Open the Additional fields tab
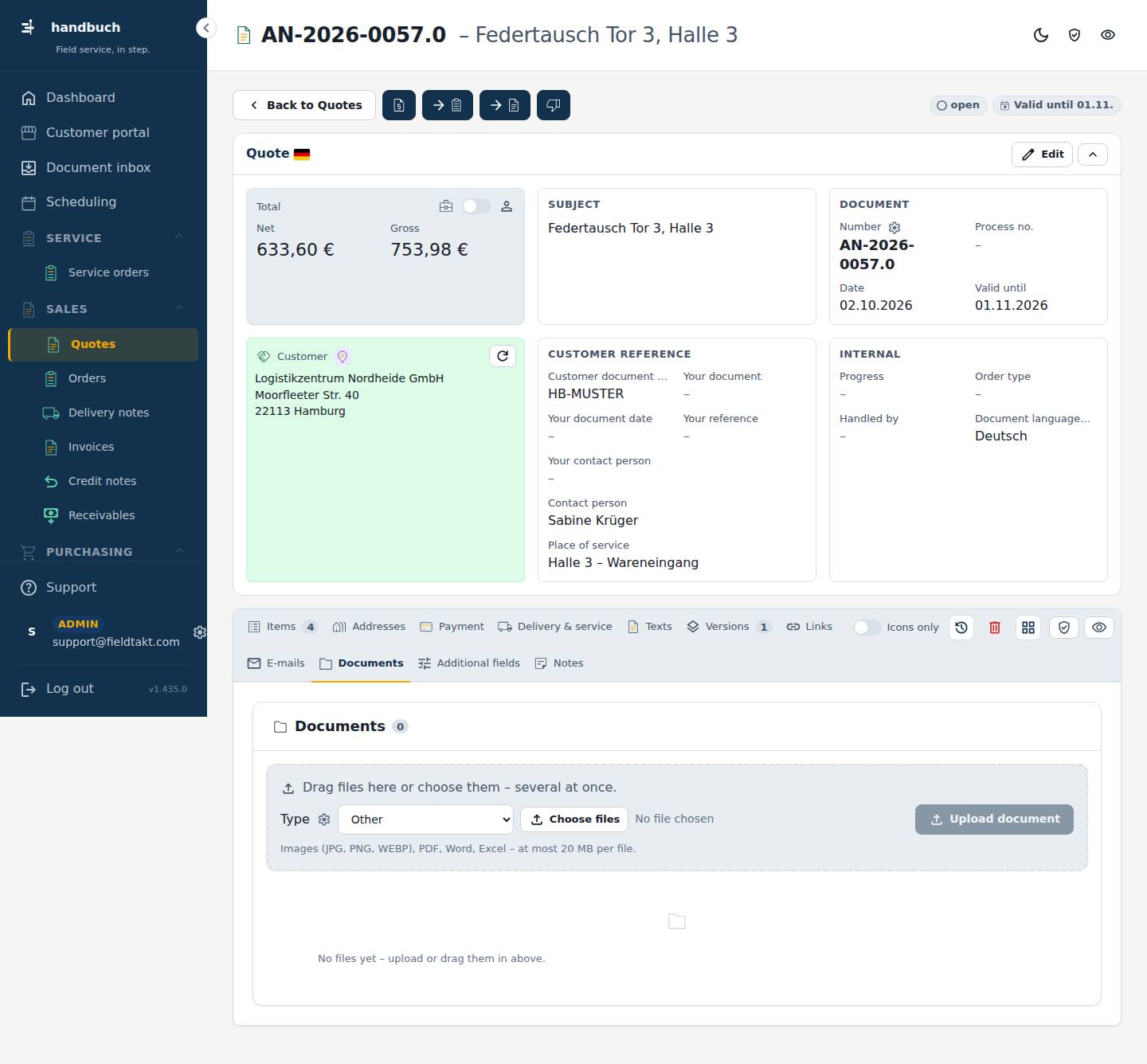This screenshot has height=1064, width=1147. [469, 663]
